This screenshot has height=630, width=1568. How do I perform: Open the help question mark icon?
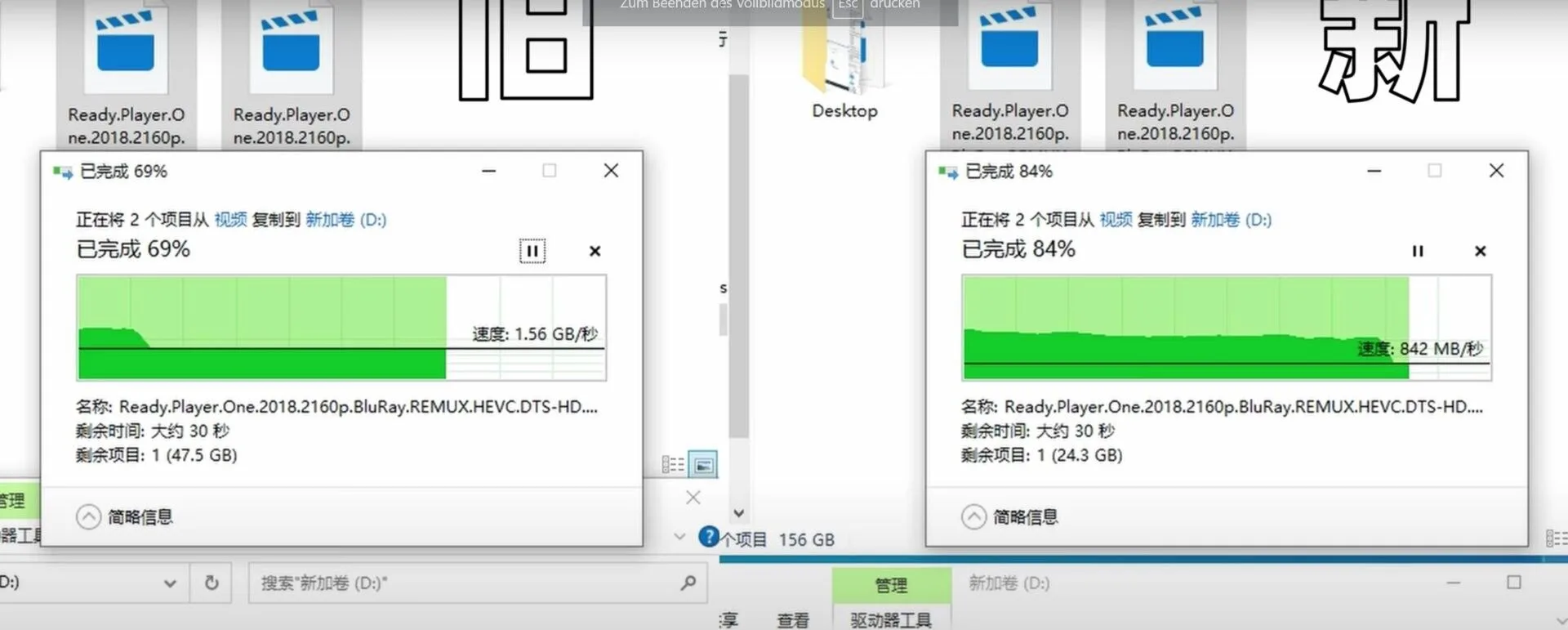pyautogui.click(x=709, y=537)
